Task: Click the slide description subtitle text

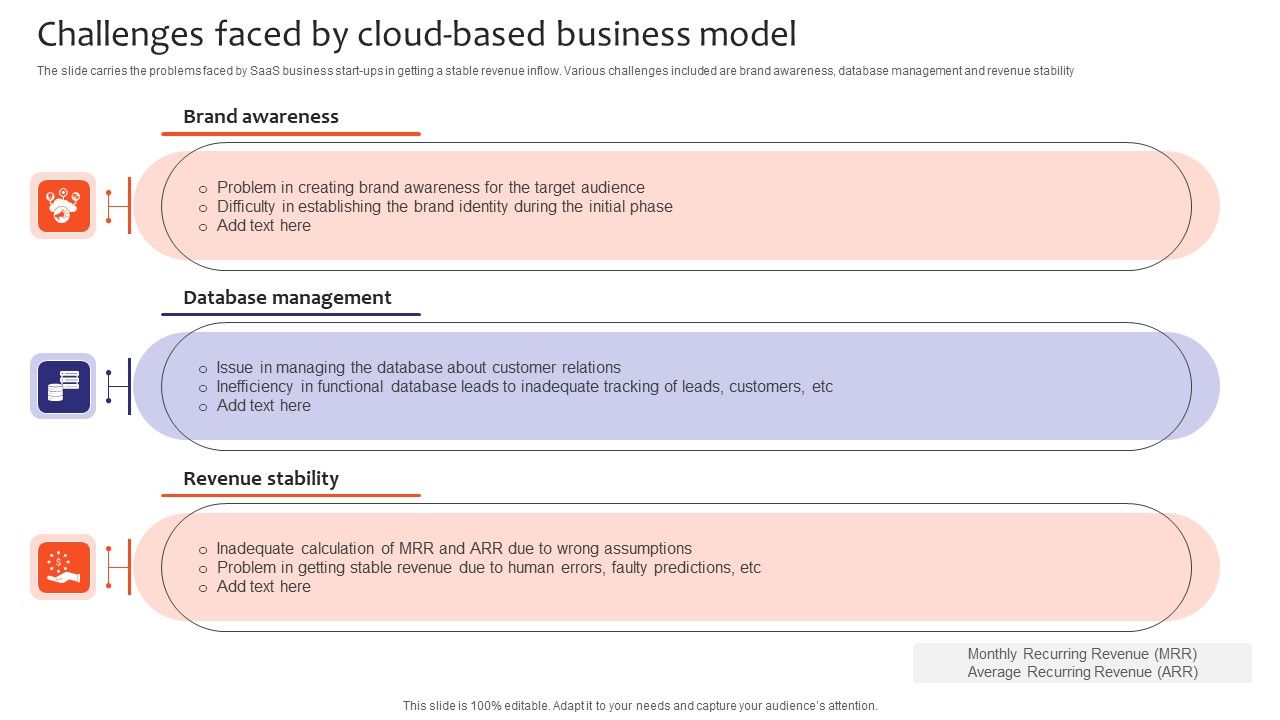Action: (x=555, y=71)
